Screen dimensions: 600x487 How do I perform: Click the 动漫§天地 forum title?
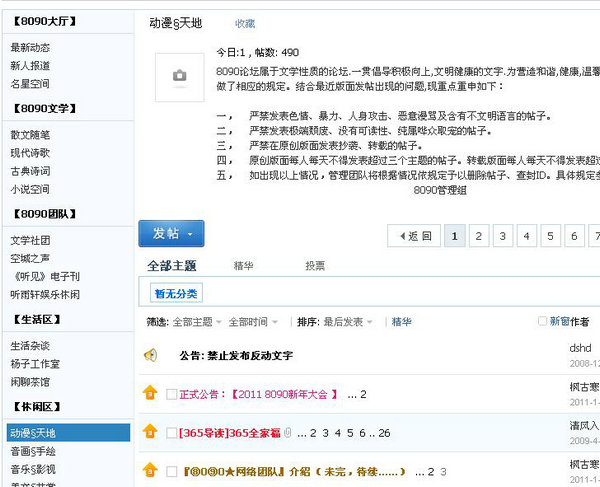tap(176, 23)
